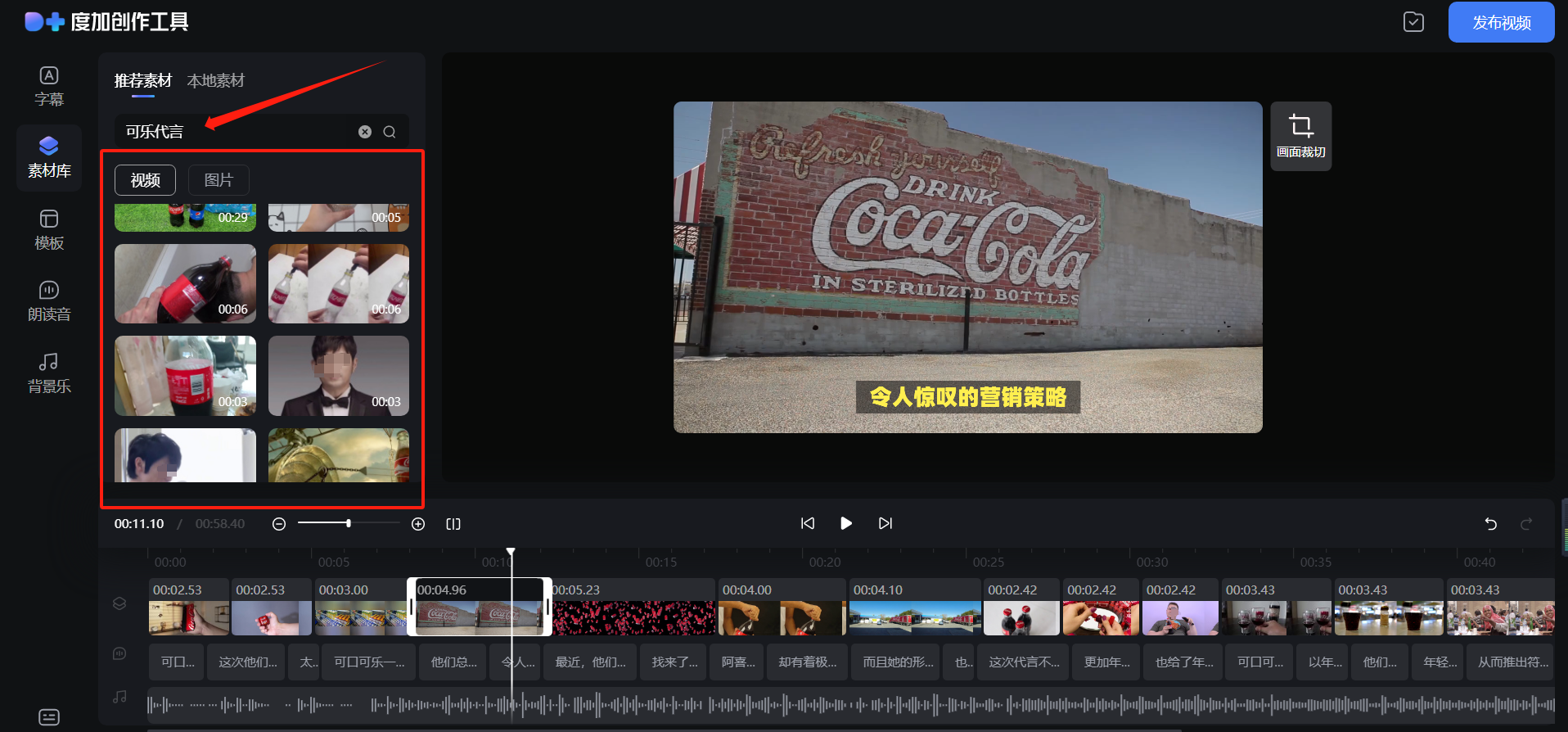
Task: Select the golden scale video thumbnail
Action: (x=339, y=455)
